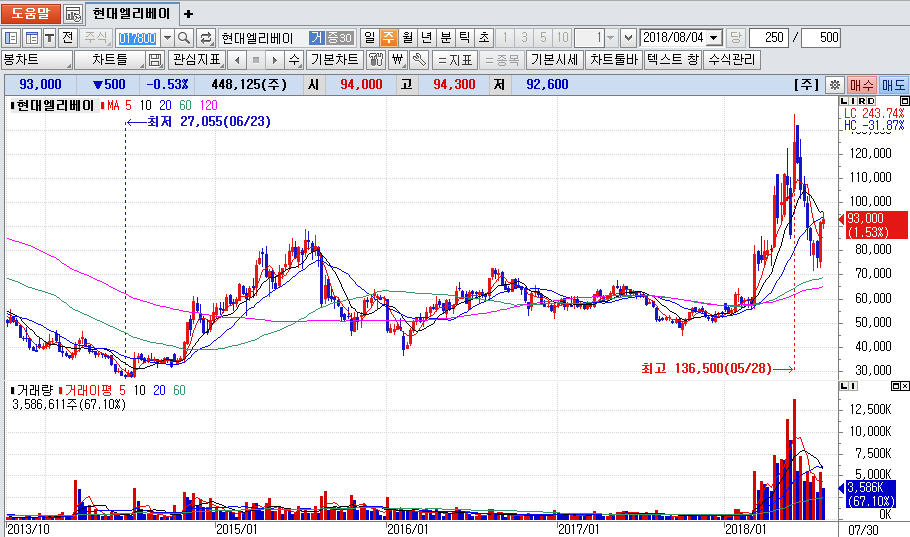Open the stock code dropdown arrow
910x537 pixels.
pyautogui.click(x=166, y=37)
